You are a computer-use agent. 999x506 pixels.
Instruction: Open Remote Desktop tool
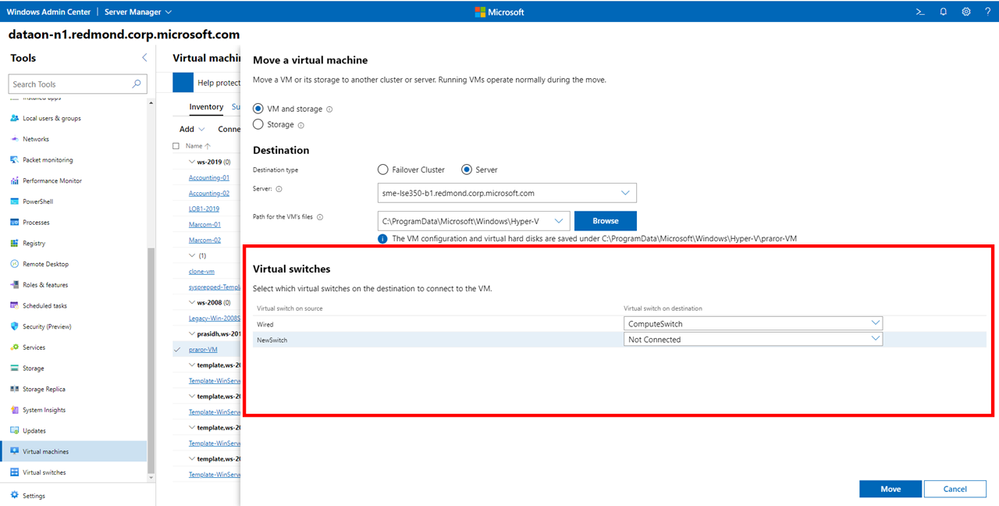45,264
